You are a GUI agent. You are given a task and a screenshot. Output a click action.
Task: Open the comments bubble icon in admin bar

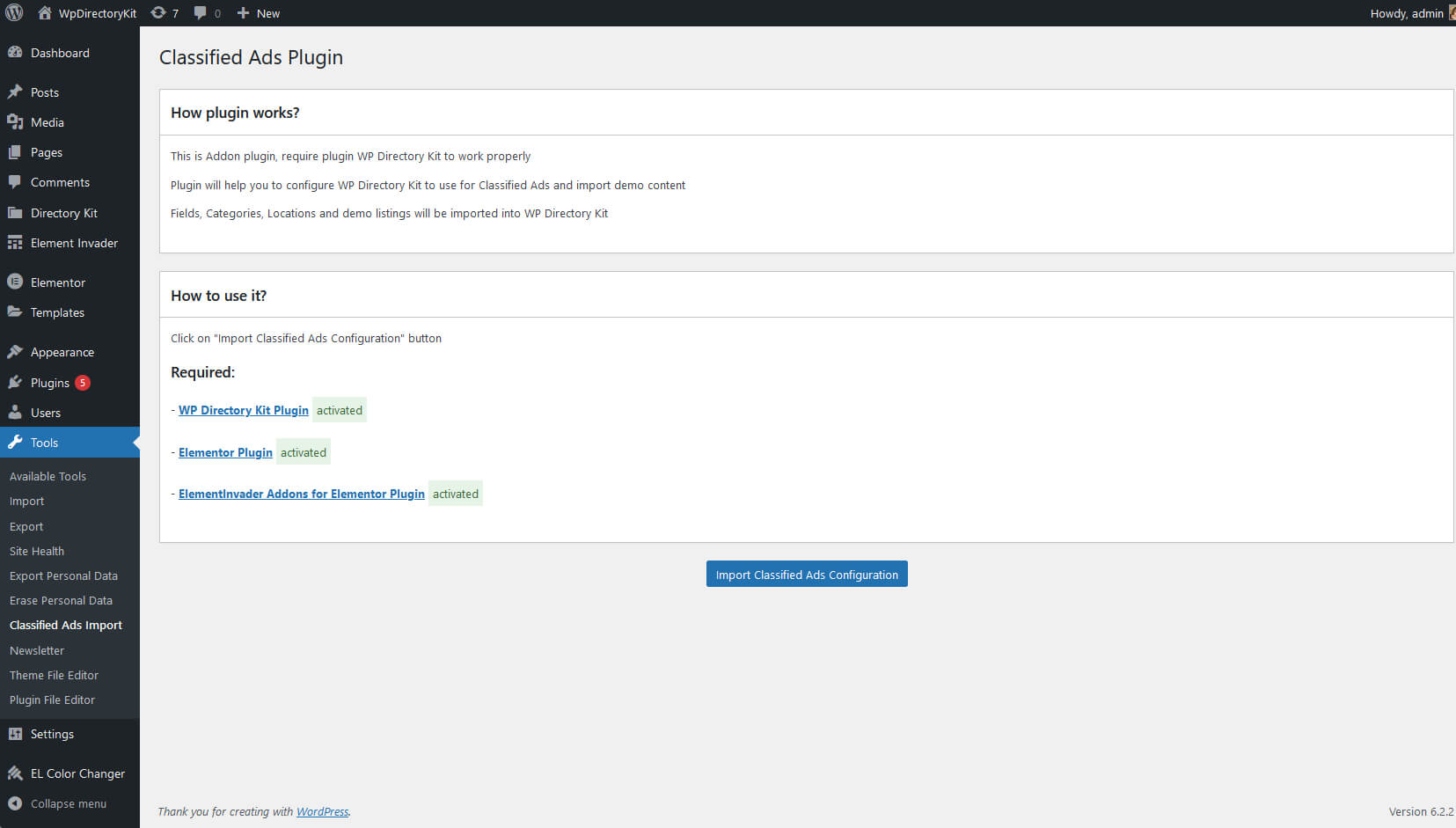pyautogui.click(x=201, y=13)
